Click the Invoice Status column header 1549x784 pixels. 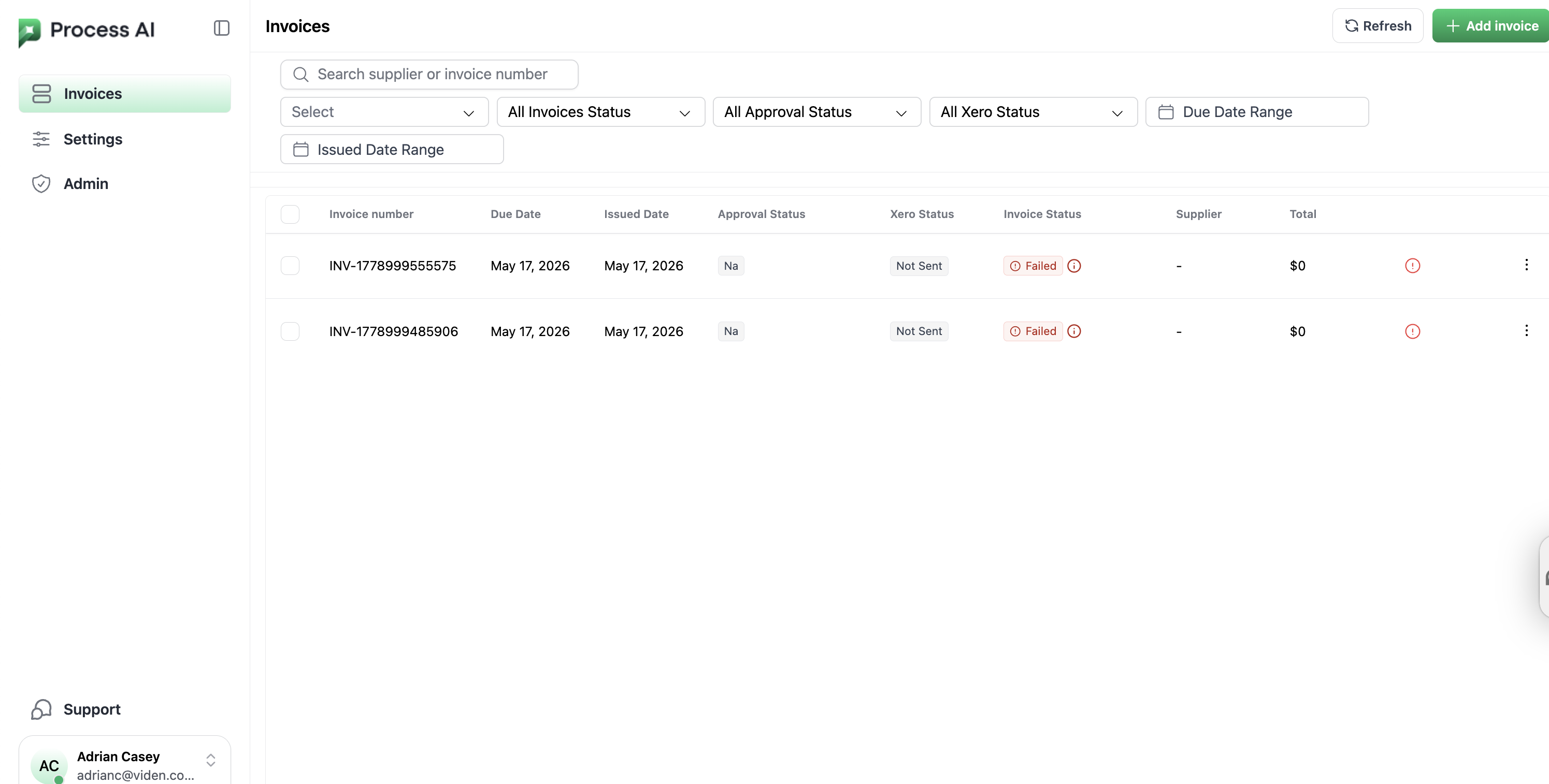1042,214
